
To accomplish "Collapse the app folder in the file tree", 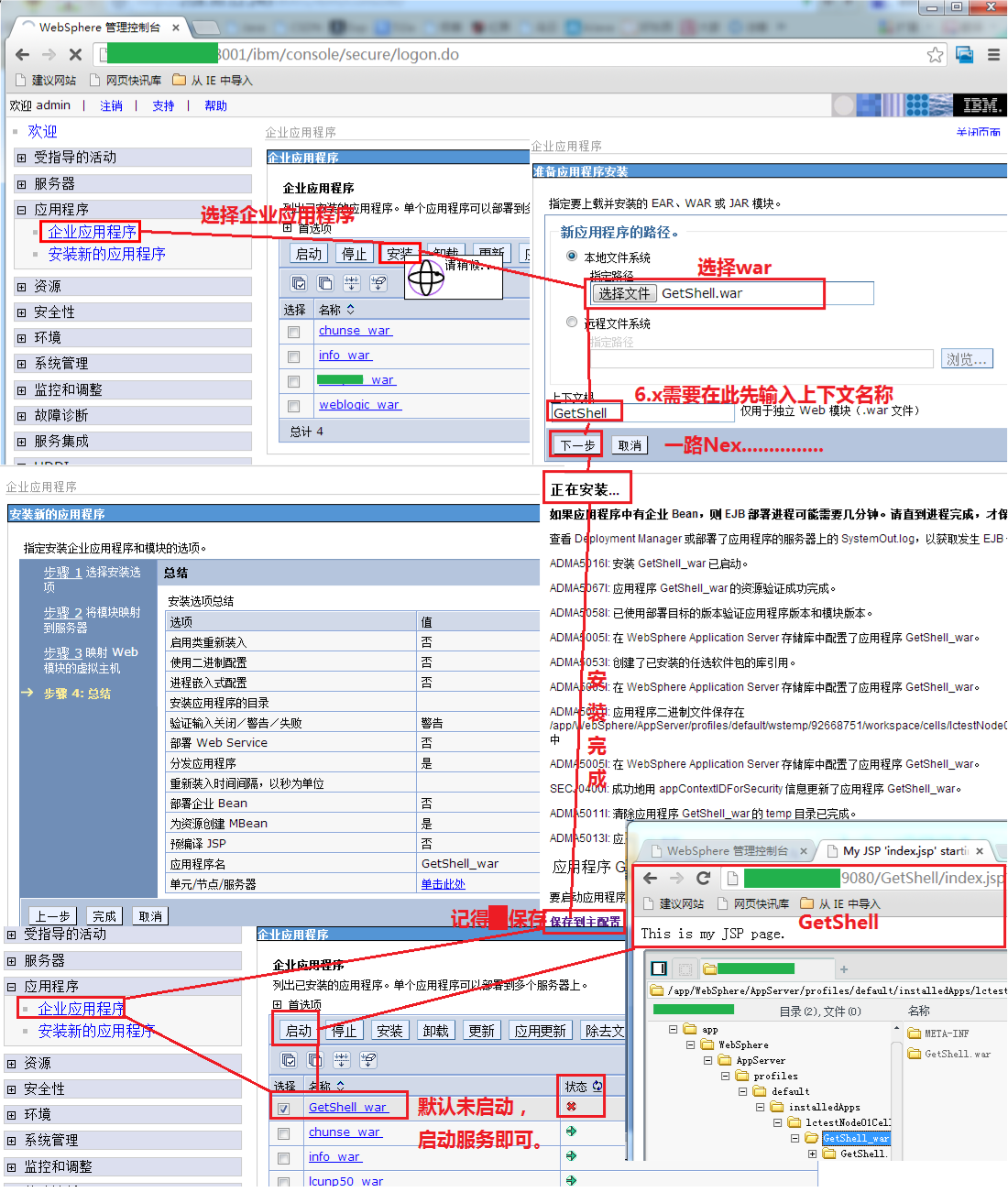I will tap(674, 1029).
